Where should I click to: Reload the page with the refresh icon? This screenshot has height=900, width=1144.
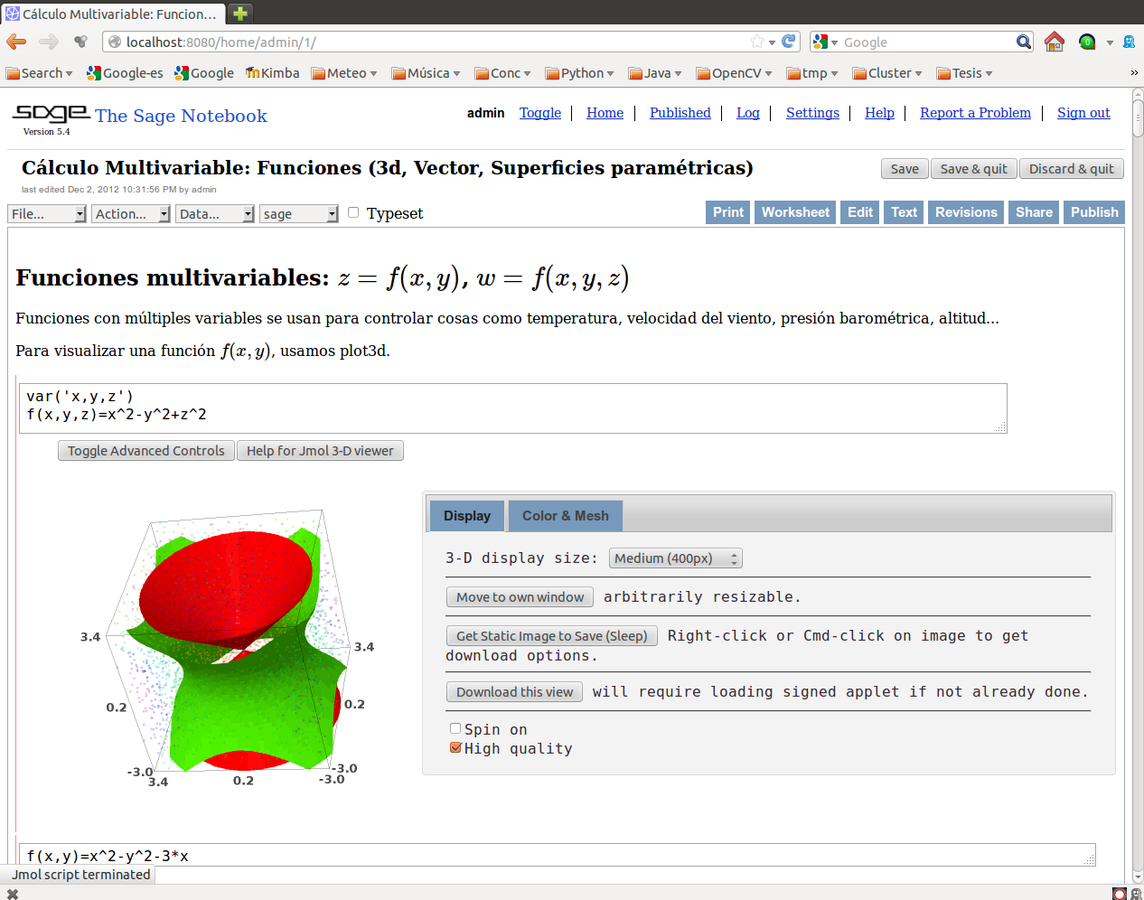pyautogui.click(x=789, y=41)
